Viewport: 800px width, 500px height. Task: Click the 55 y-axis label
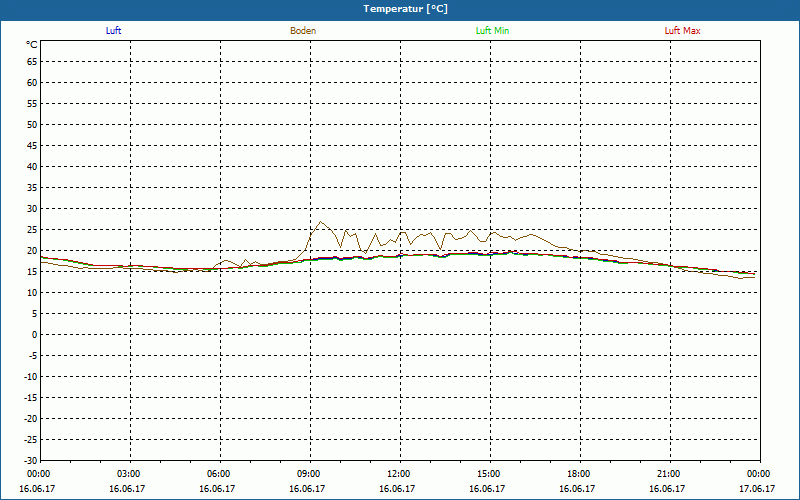click(32, 104)
